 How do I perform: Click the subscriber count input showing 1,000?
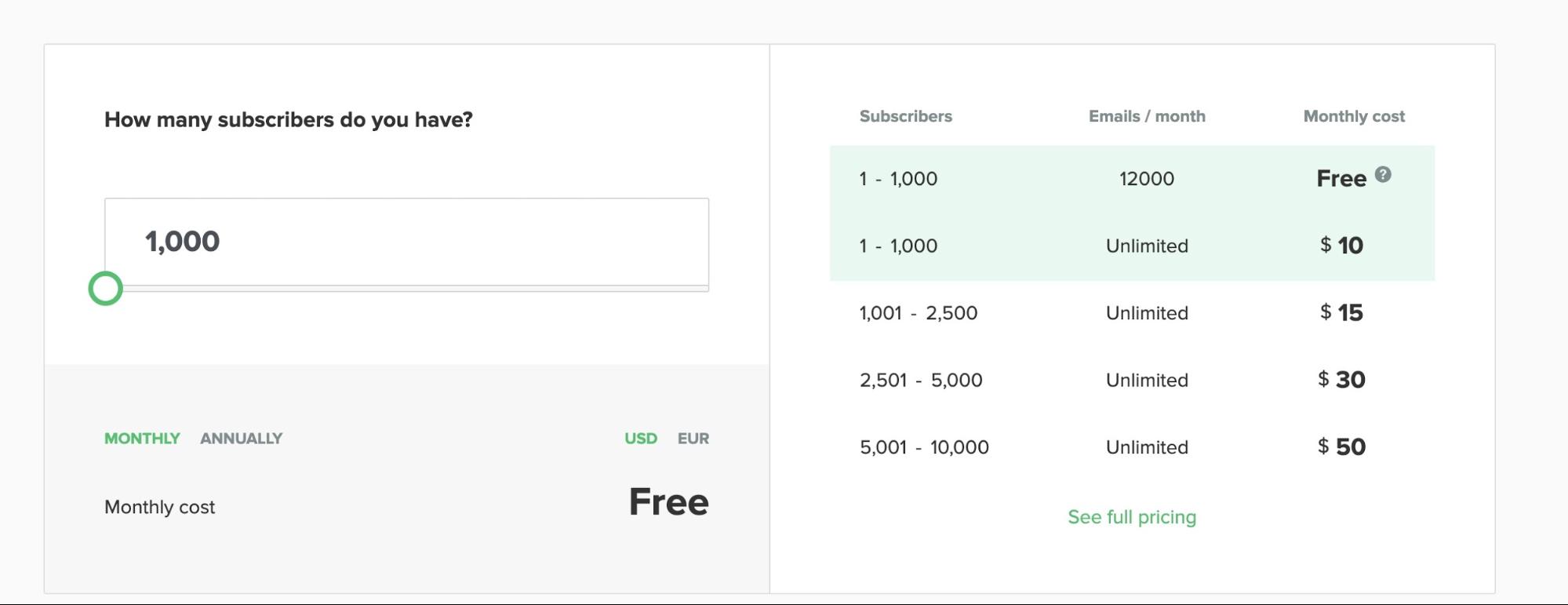click(x=406, y=242)
